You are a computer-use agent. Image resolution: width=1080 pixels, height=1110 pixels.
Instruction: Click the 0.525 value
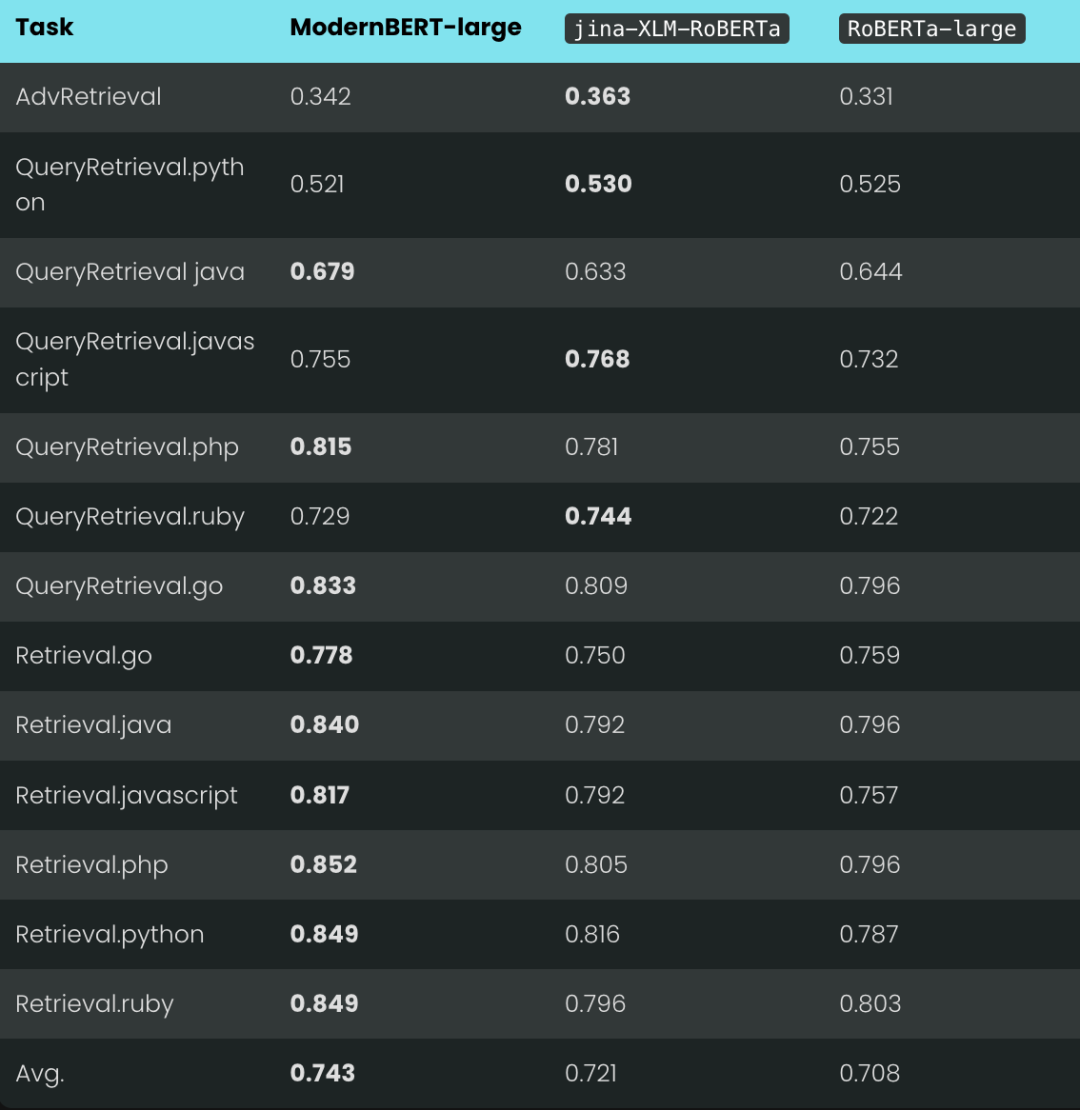tap(870, 184)
